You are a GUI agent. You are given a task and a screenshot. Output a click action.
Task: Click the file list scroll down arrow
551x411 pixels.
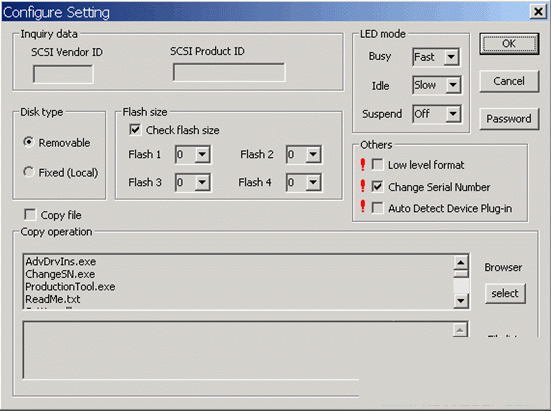click(x=461, y=301)
